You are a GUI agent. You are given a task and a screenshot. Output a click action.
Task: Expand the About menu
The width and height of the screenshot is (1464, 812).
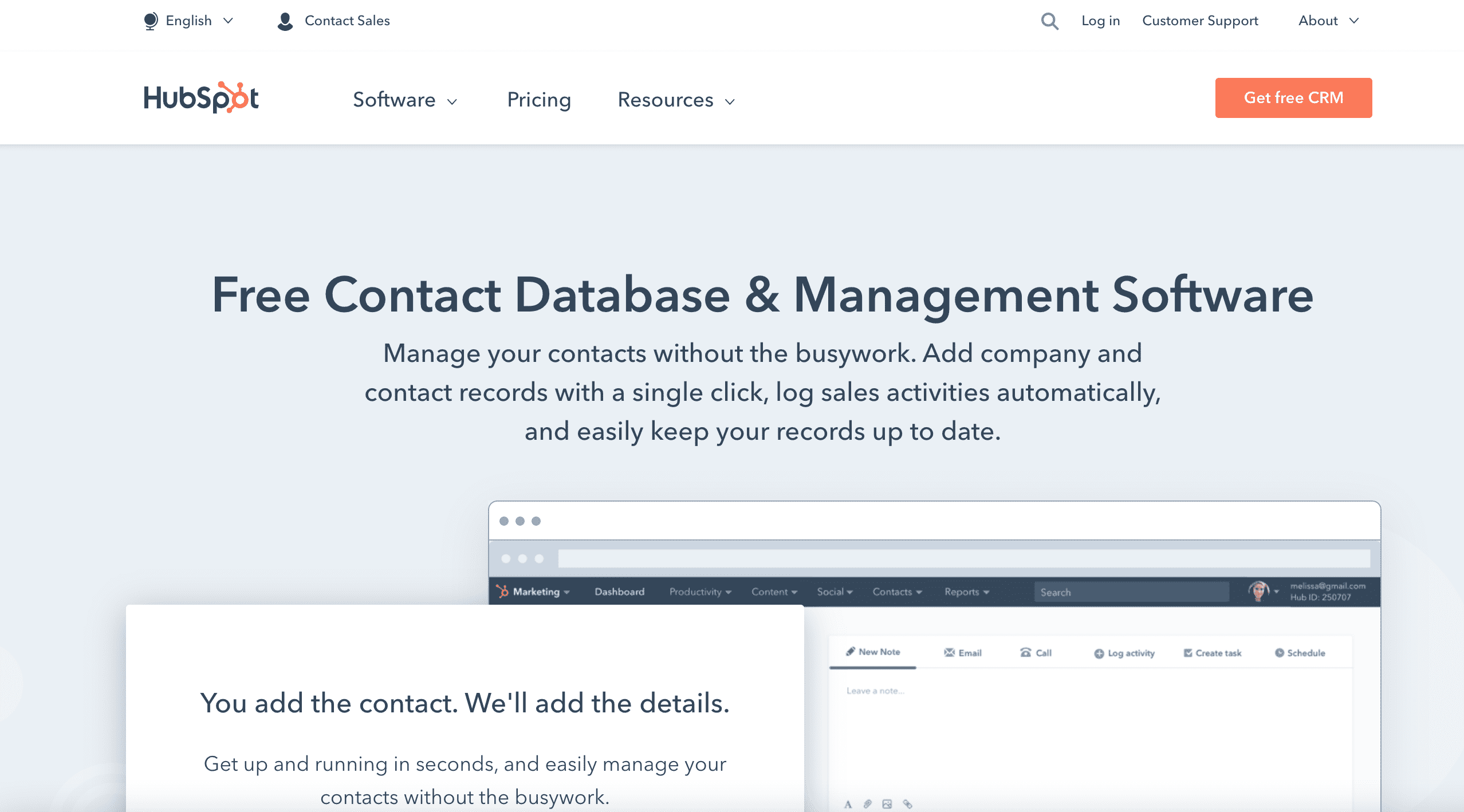(x=1328, y=21)
